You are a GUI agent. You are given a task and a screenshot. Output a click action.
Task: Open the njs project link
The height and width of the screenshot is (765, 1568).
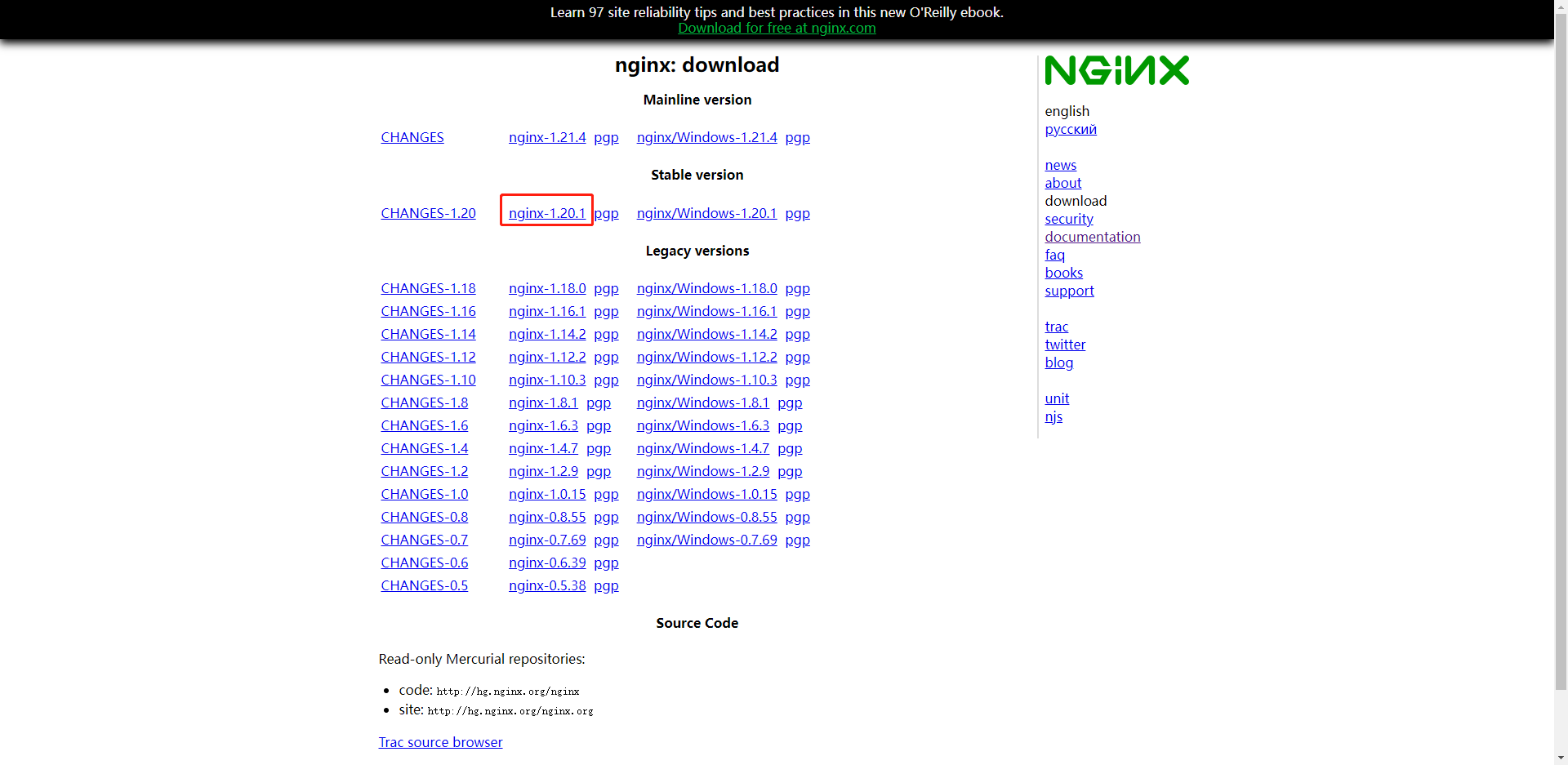[1053, 416]
